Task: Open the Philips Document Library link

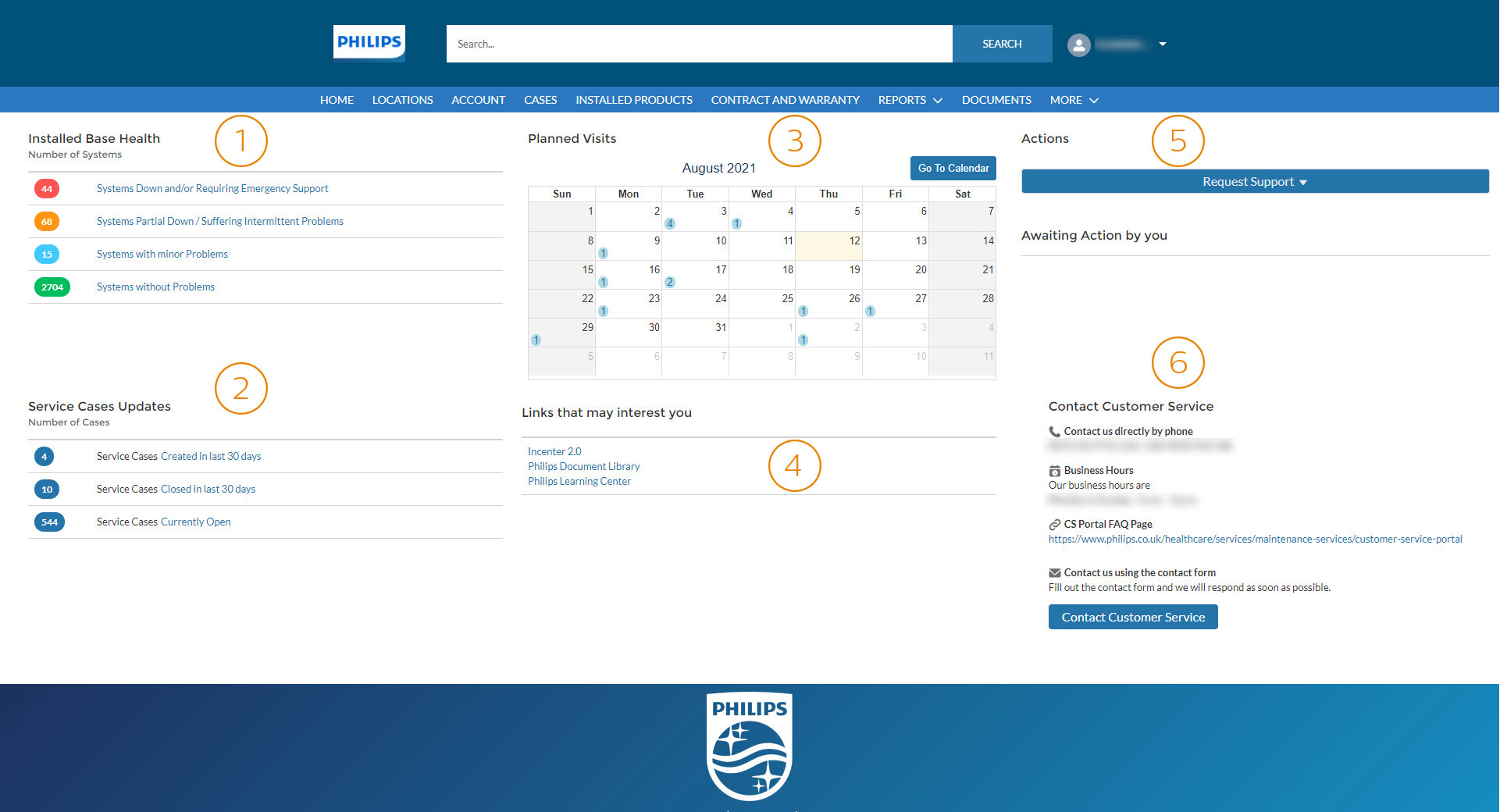Action: tap(583, 466)
